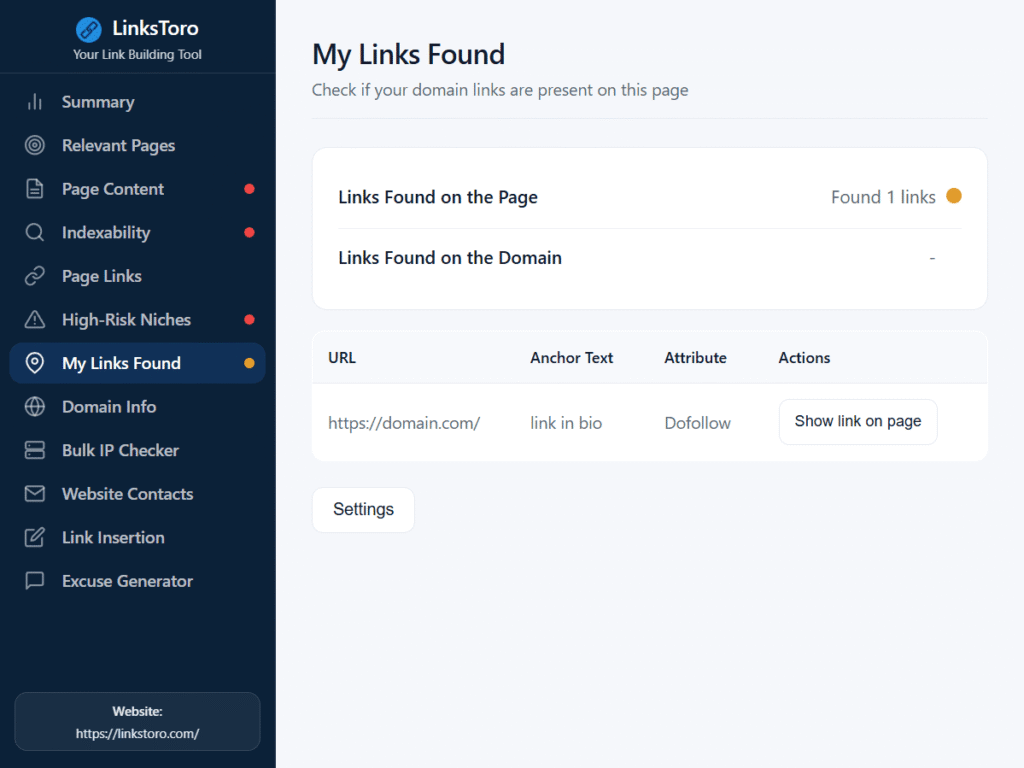Click the Bulk IP Checker server icon
Viewport: 1024px width, 768px height.
pyautogui.click(x=35, y=450)
